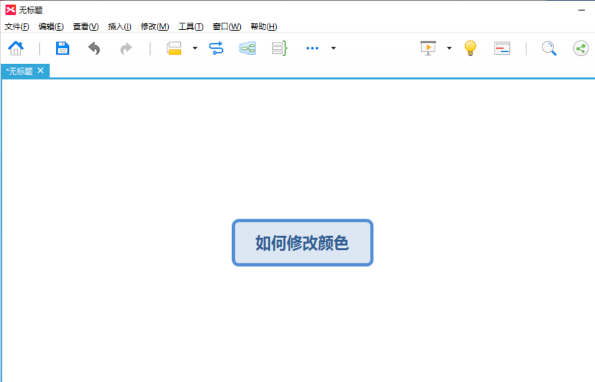
Task: Open the 帮助(H) menu
Action: tap(264, 27)
